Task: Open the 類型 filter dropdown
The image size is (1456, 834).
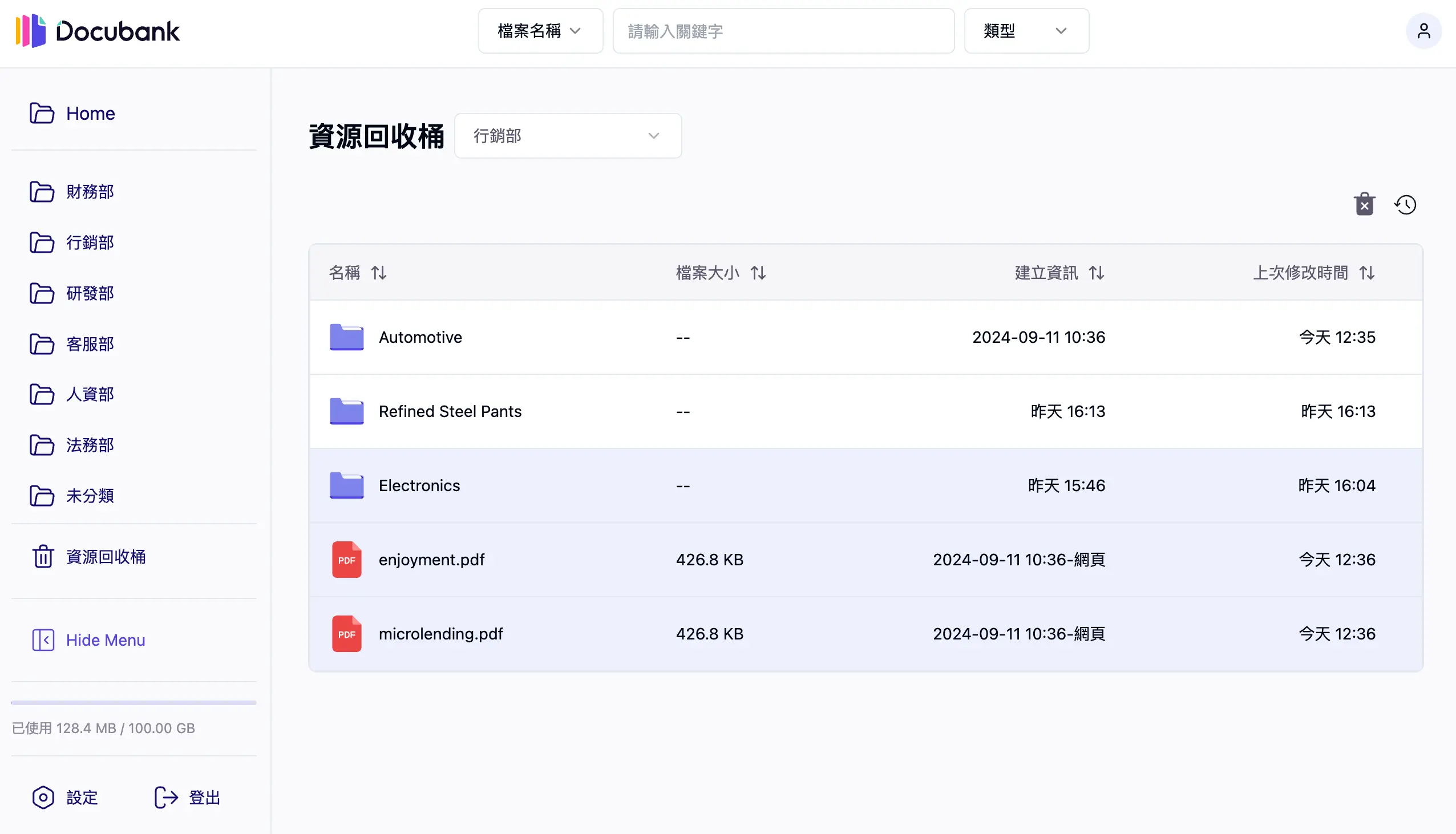Action: point(1026,31)
